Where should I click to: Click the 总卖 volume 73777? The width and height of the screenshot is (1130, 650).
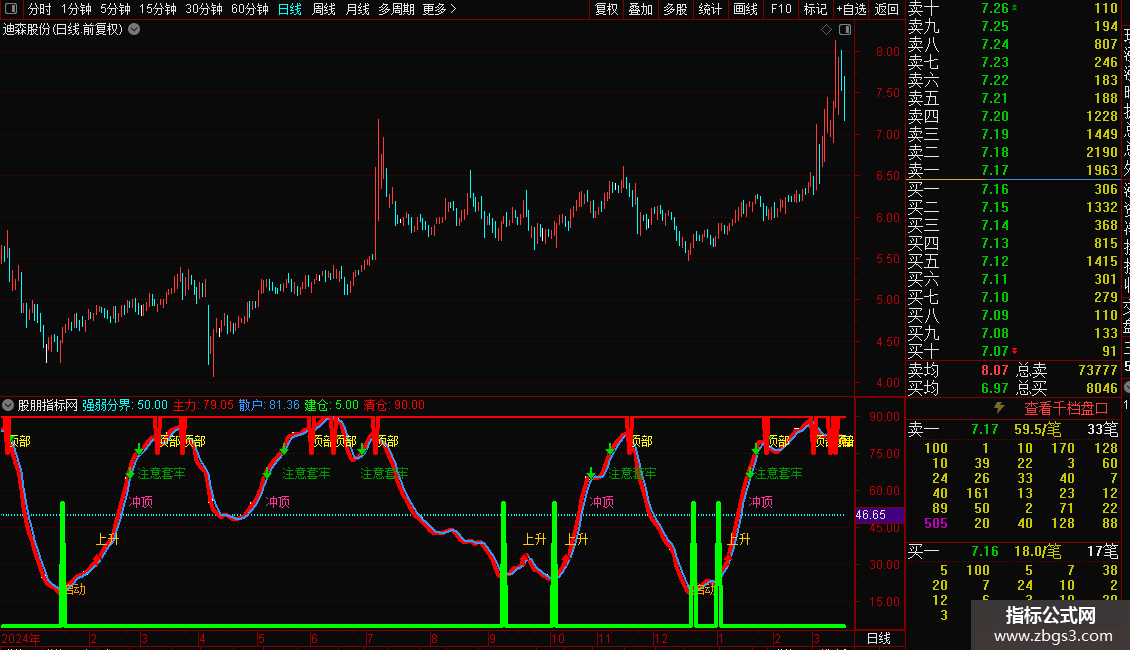coord(1098,370)
